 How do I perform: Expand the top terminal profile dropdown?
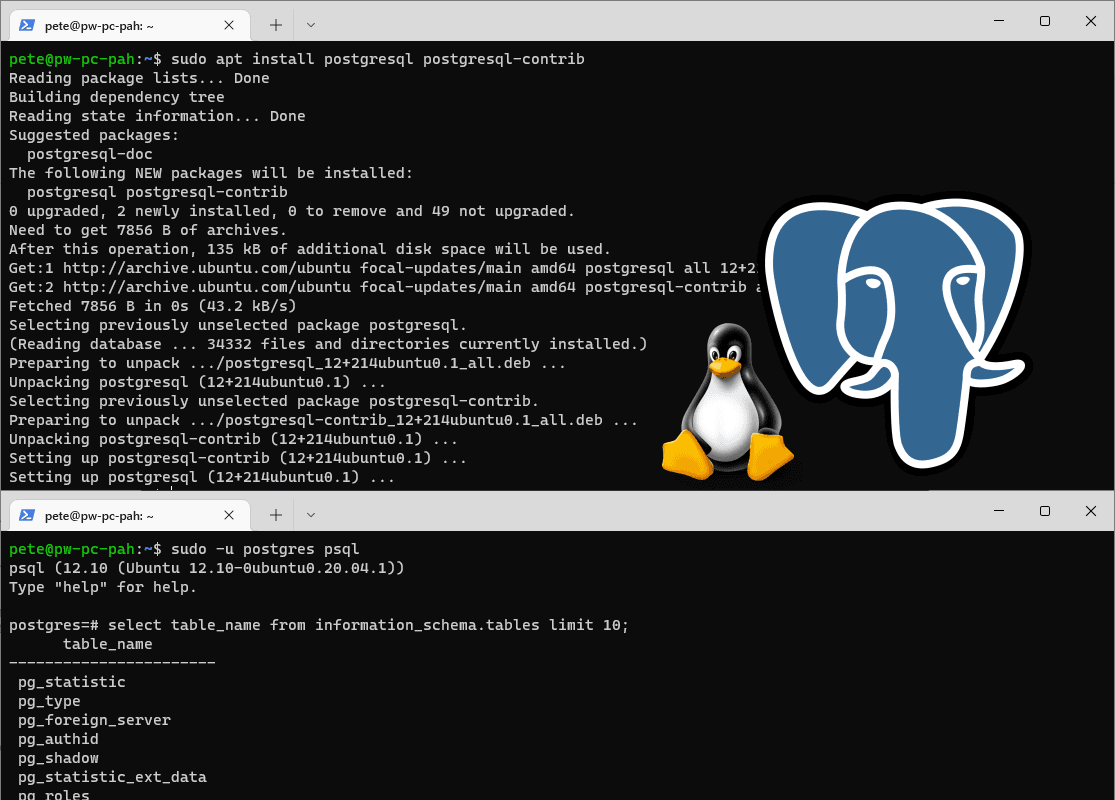tap(311, 26)
